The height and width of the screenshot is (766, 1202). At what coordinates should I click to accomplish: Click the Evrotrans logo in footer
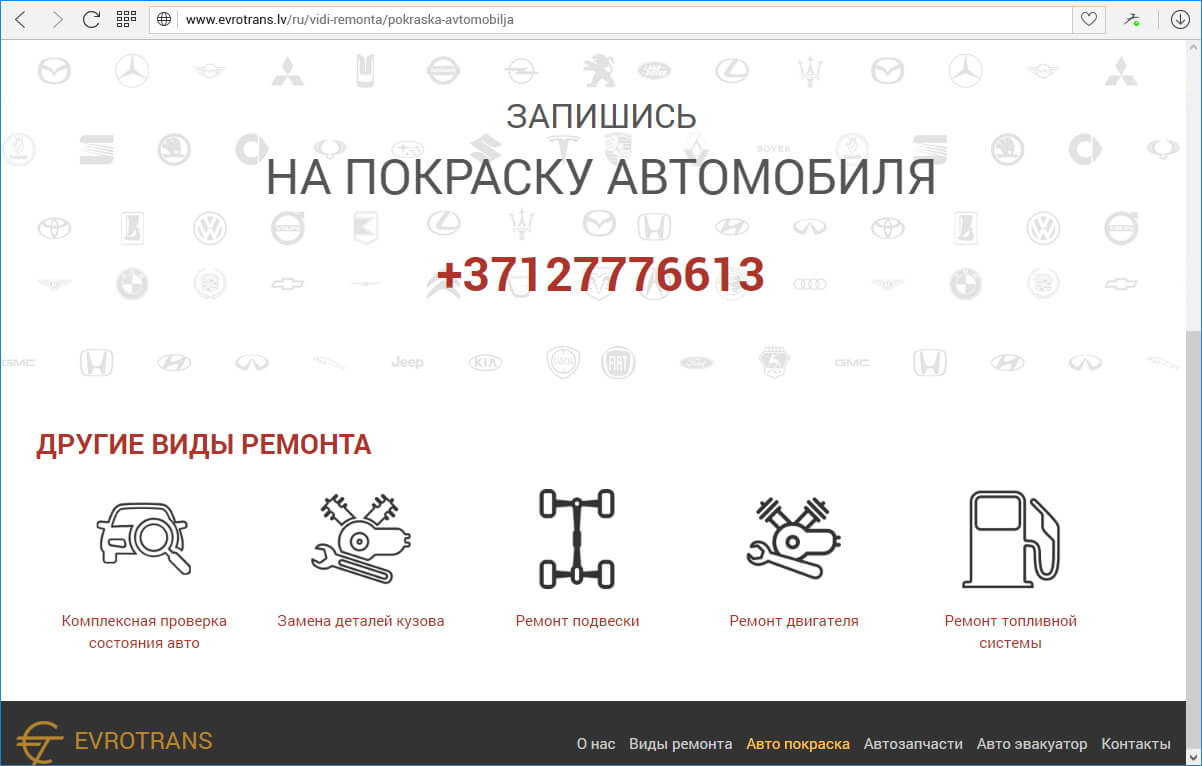pos(115,742)
